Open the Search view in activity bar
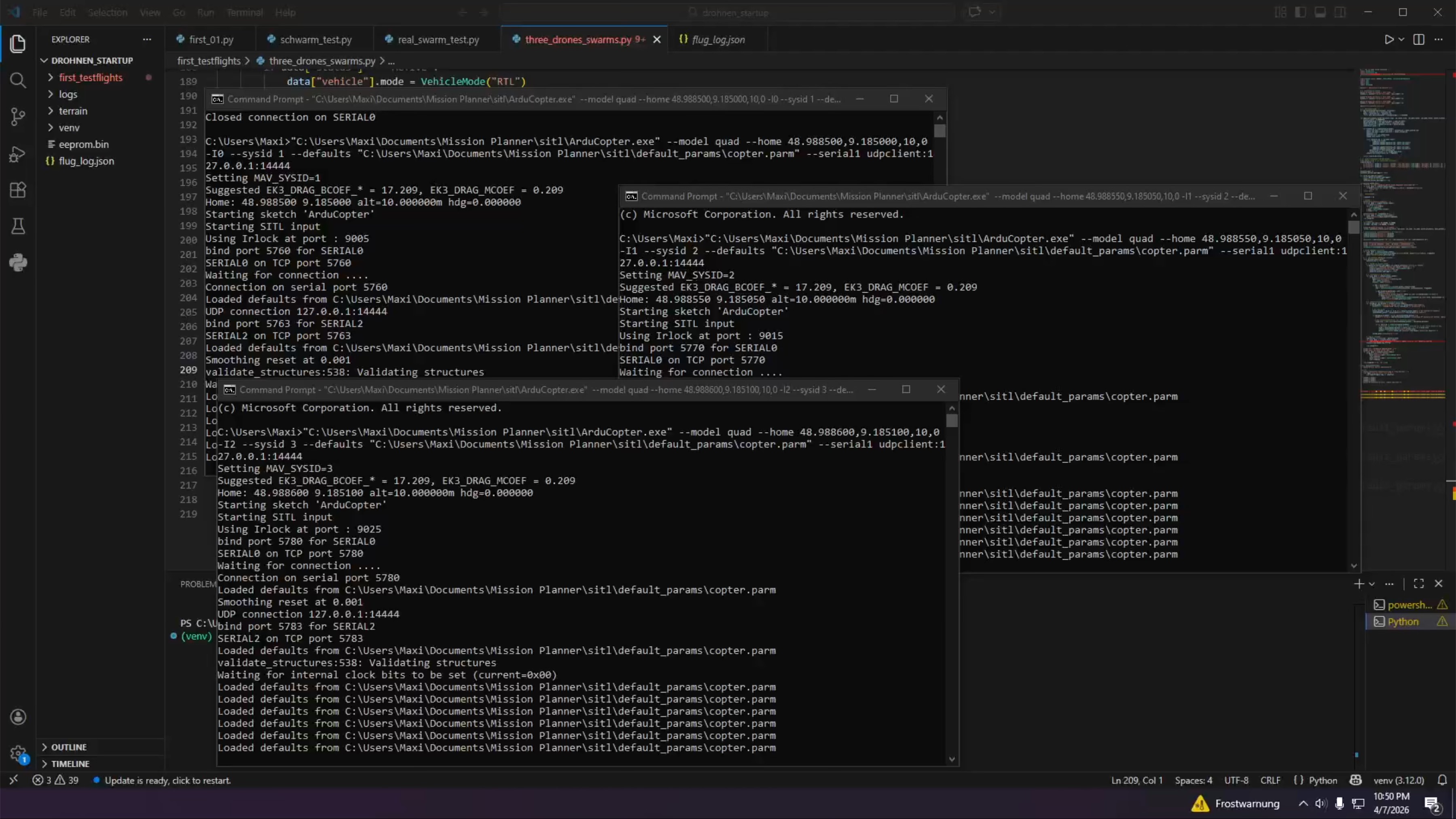 [x=18, y=80]
